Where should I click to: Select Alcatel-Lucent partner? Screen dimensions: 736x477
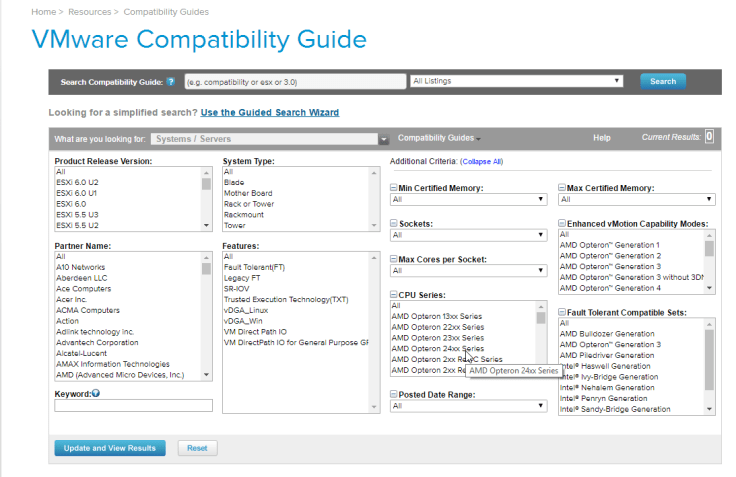tap(81, 353)
